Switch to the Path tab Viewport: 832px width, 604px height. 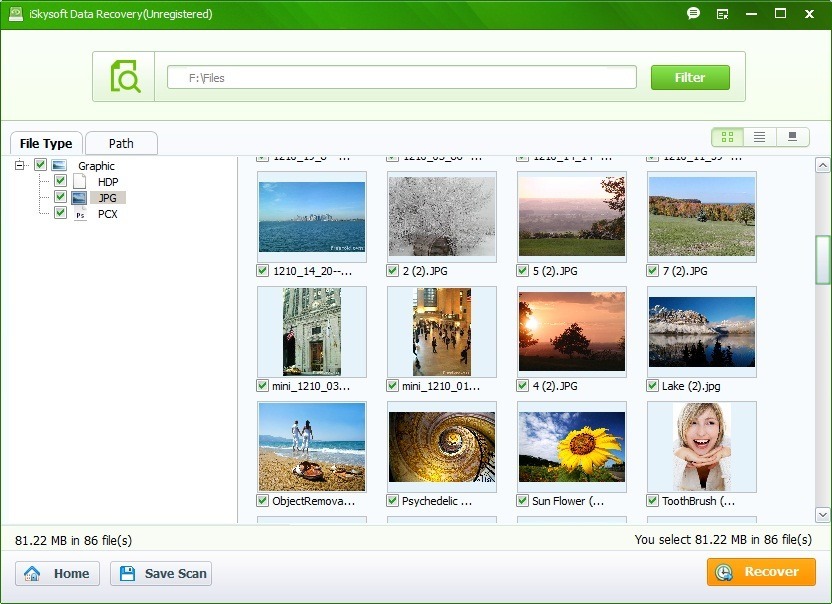120,143
